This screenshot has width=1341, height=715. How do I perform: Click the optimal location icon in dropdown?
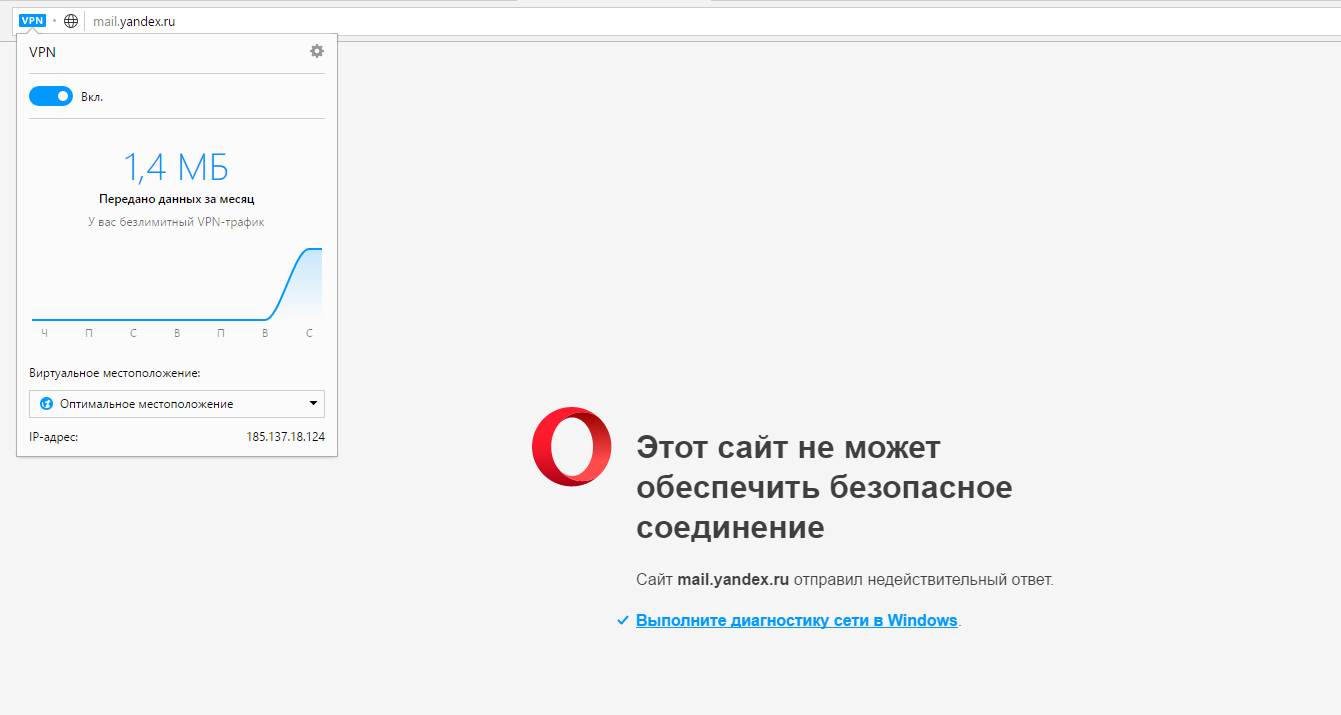click(x=46, y=404)
